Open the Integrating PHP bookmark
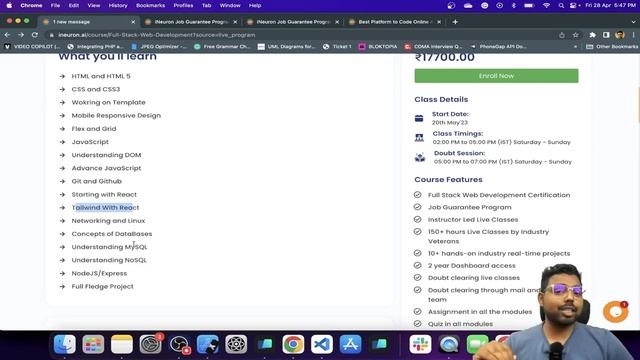Viewport: 640px width, 360px height. tap(96, 47)
